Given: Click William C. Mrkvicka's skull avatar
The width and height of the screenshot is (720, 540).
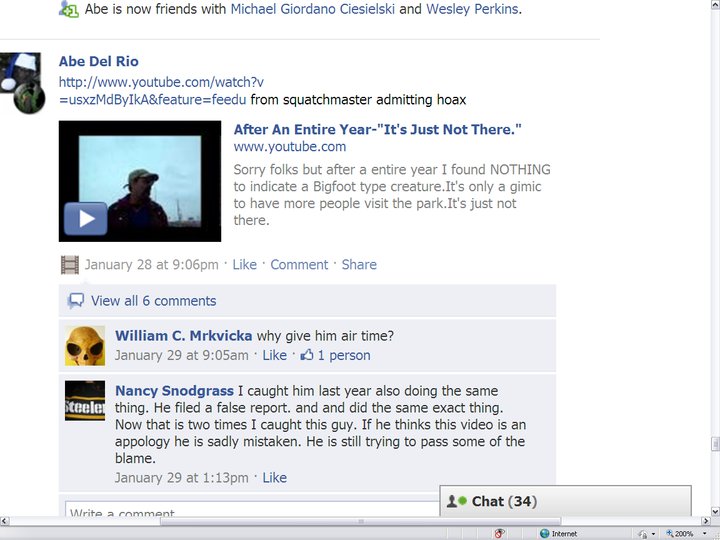Looking at the screenshot, I should 85,346.
